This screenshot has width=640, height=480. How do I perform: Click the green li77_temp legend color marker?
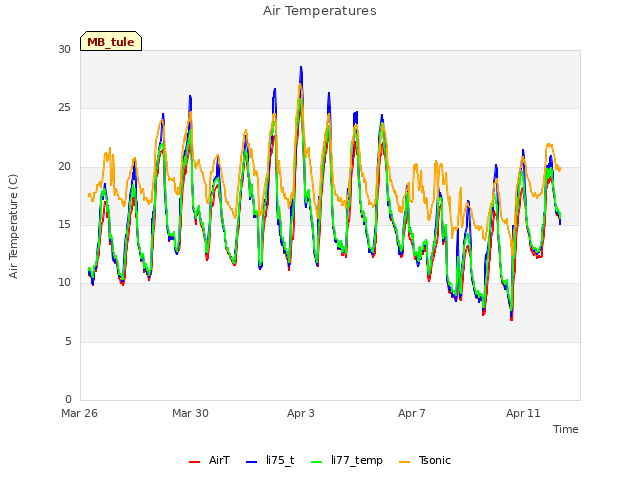(316, 461)
